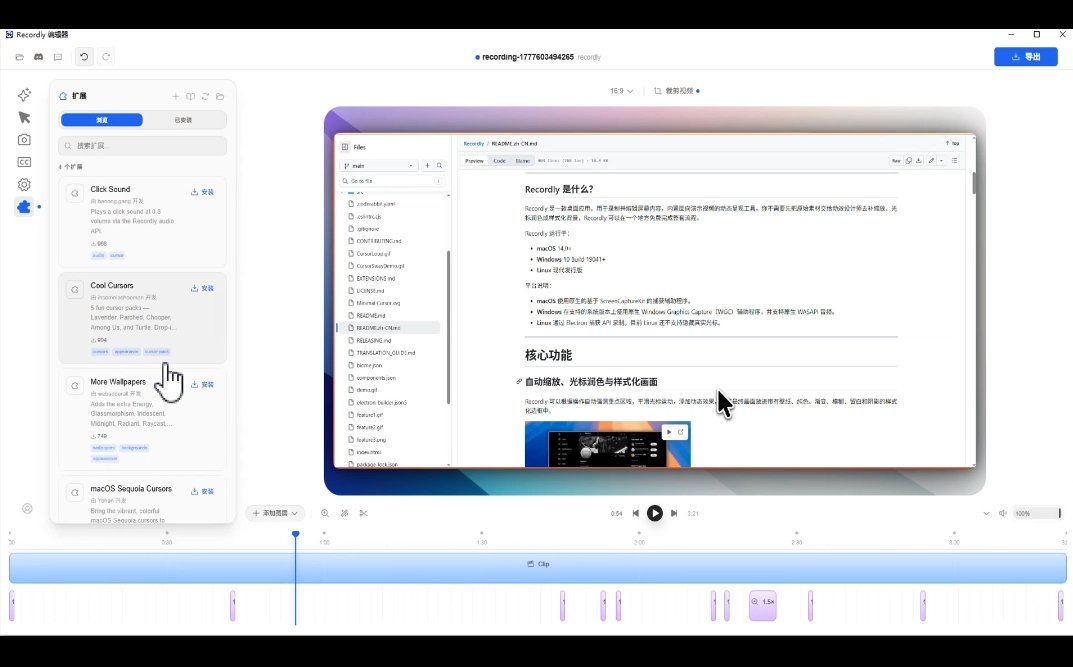The width and height of the screenshot is (1073, 667).
Task: Click the "macOS Sequoia Cursors" extension title
Action: pos(131,489)
